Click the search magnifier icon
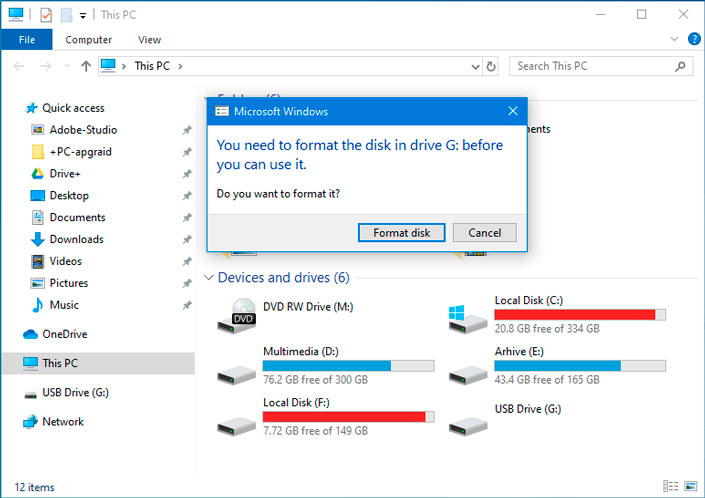 [x=680, y=67]
